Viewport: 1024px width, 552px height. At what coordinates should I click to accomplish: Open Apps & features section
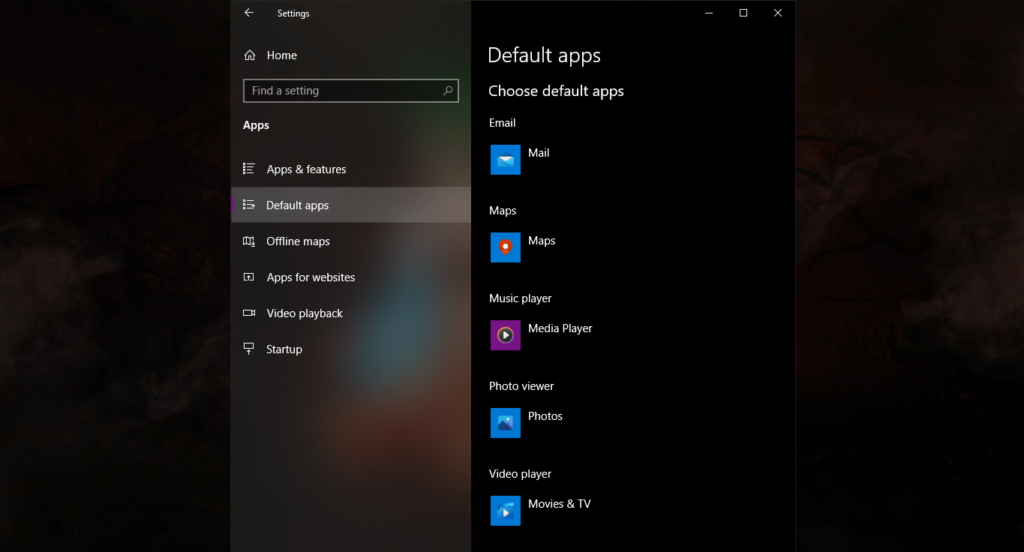306,169
